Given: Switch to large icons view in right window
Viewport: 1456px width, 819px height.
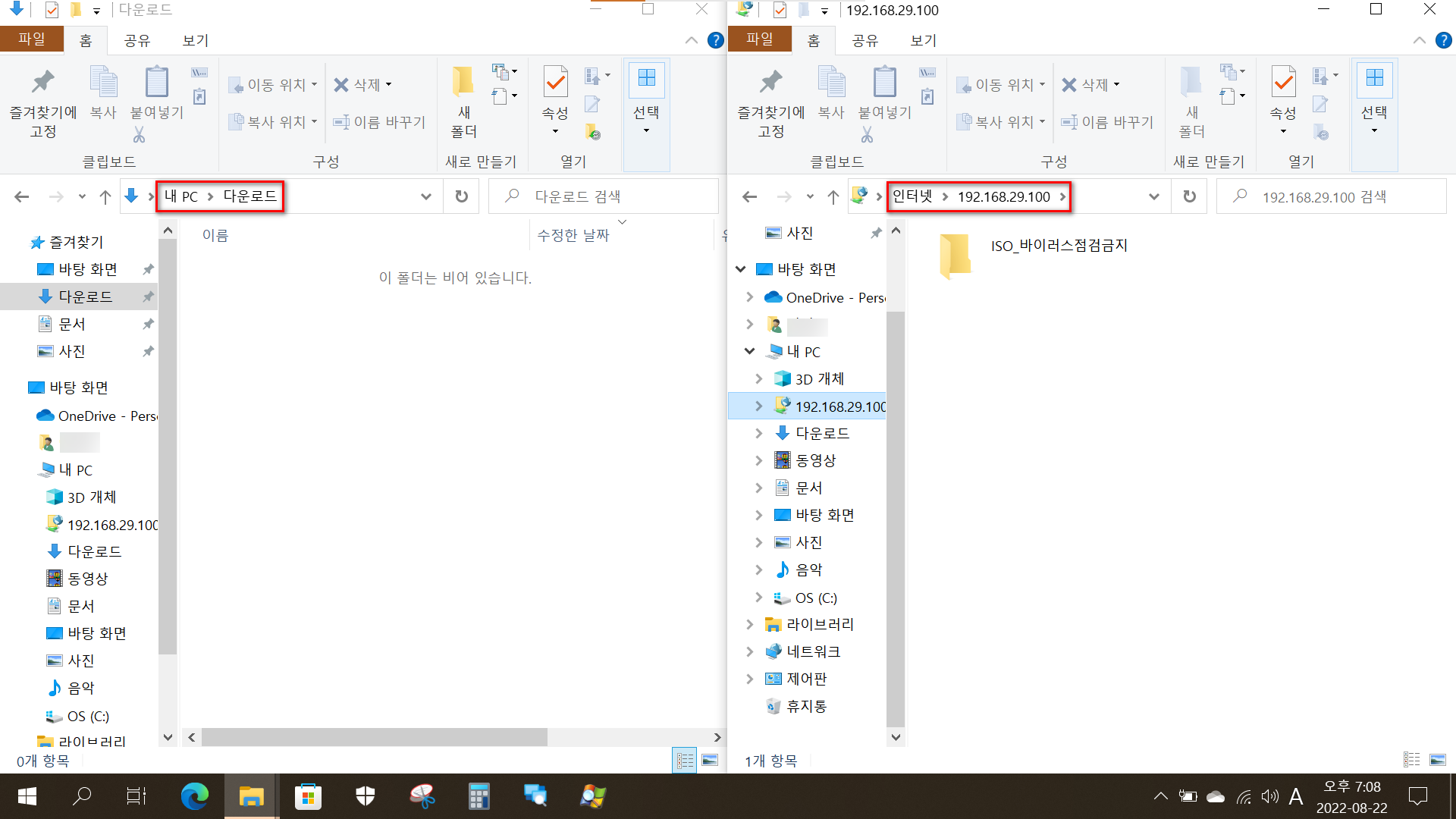Looking at the screenshot, I should click(x=1437, y=760).
